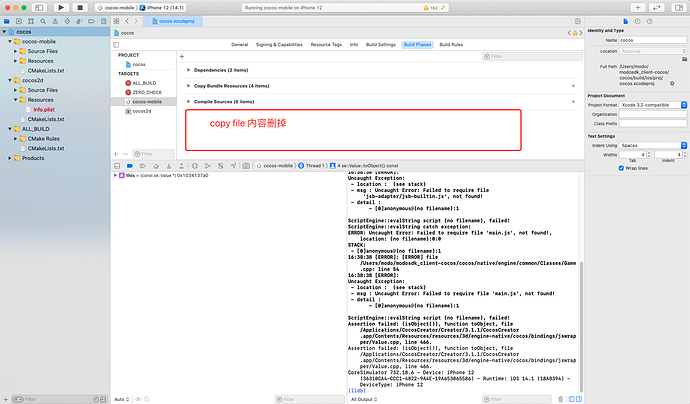This screenshot has height=404, width=690.
Task: Click the Related Items grid icon
Action: (x=116, y=21)
